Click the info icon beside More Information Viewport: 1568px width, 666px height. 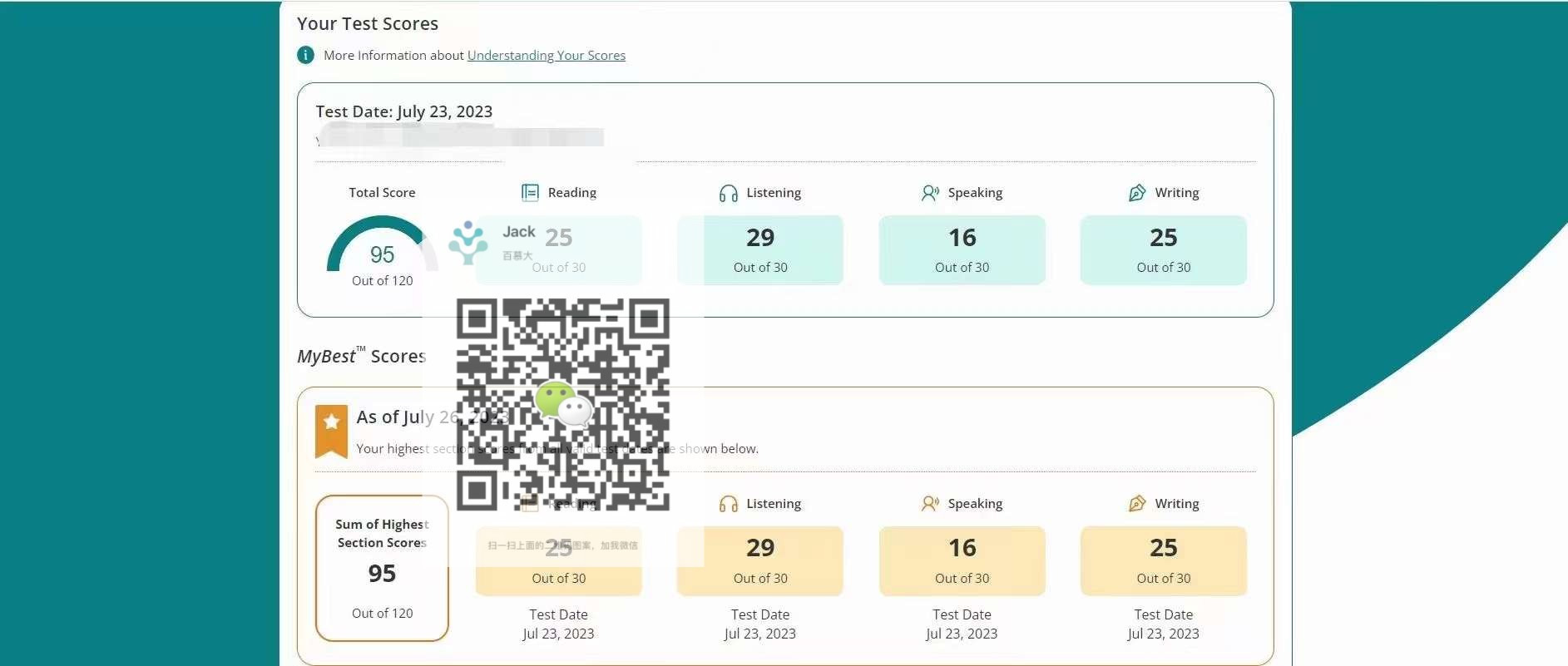[306, 55]
